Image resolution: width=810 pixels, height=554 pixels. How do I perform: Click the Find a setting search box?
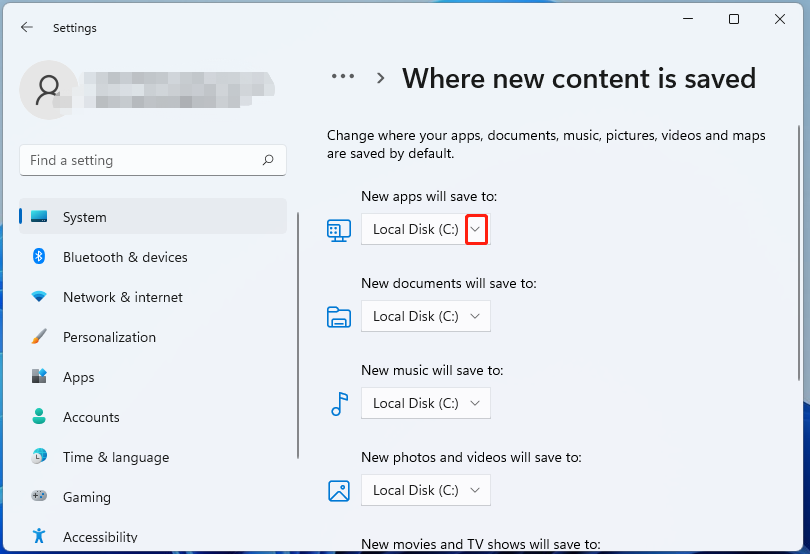point(153,160)
